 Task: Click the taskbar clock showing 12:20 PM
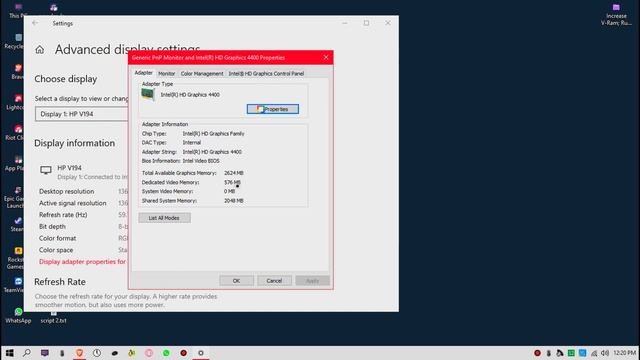click(624, 353)
